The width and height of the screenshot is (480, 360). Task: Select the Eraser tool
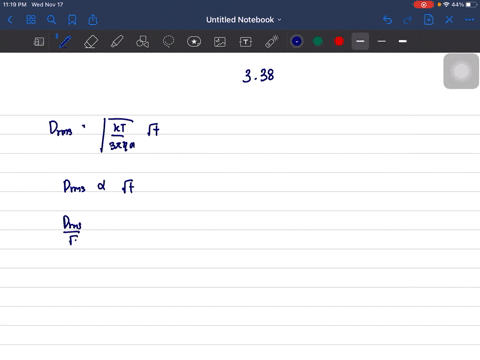(x=91, y=42)
